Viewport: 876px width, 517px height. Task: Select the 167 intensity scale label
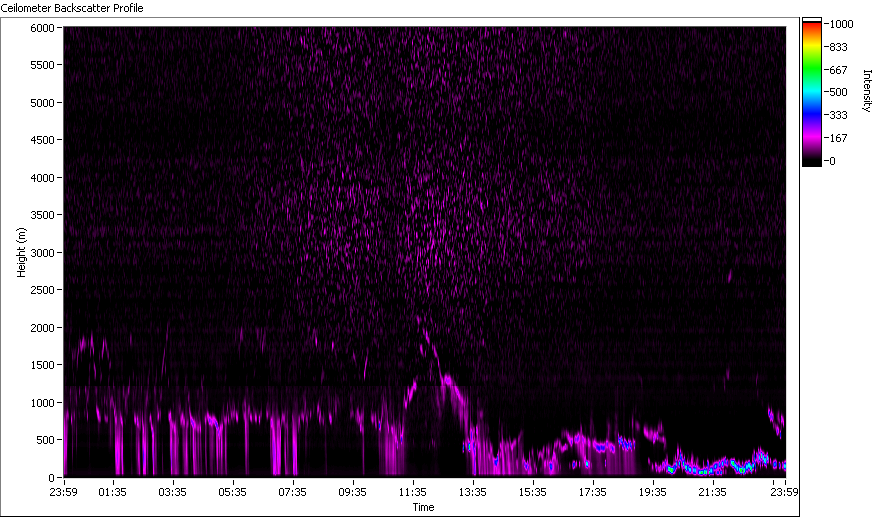pyautogui.click(x=839, y=138)
